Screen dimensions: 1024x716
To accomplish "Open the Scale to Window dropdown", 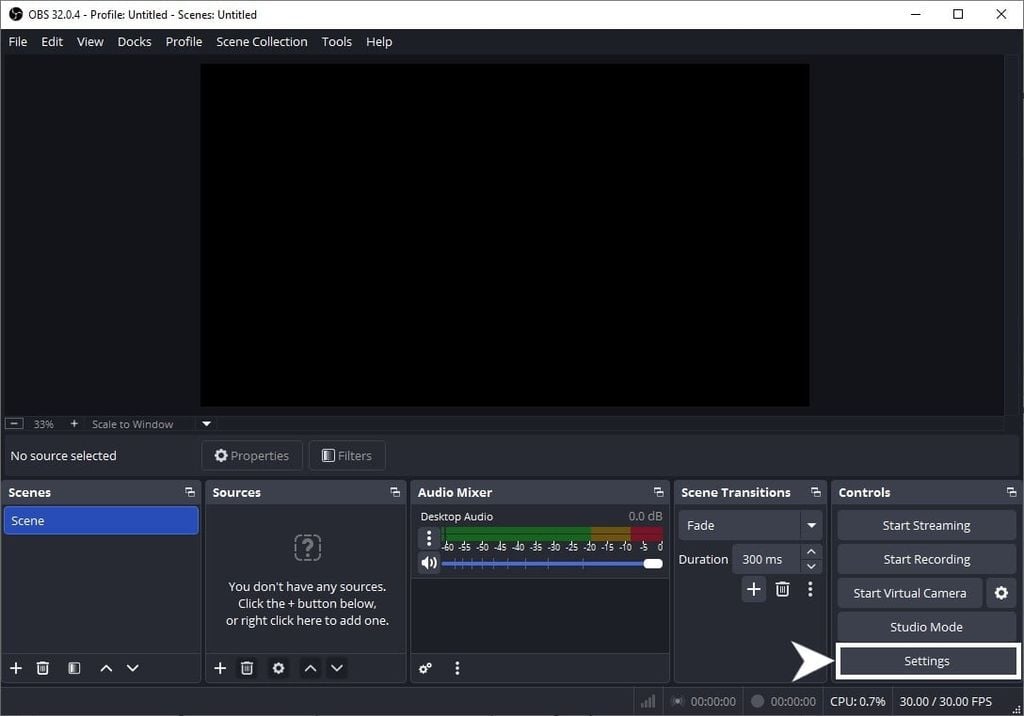I will (206, 423).
